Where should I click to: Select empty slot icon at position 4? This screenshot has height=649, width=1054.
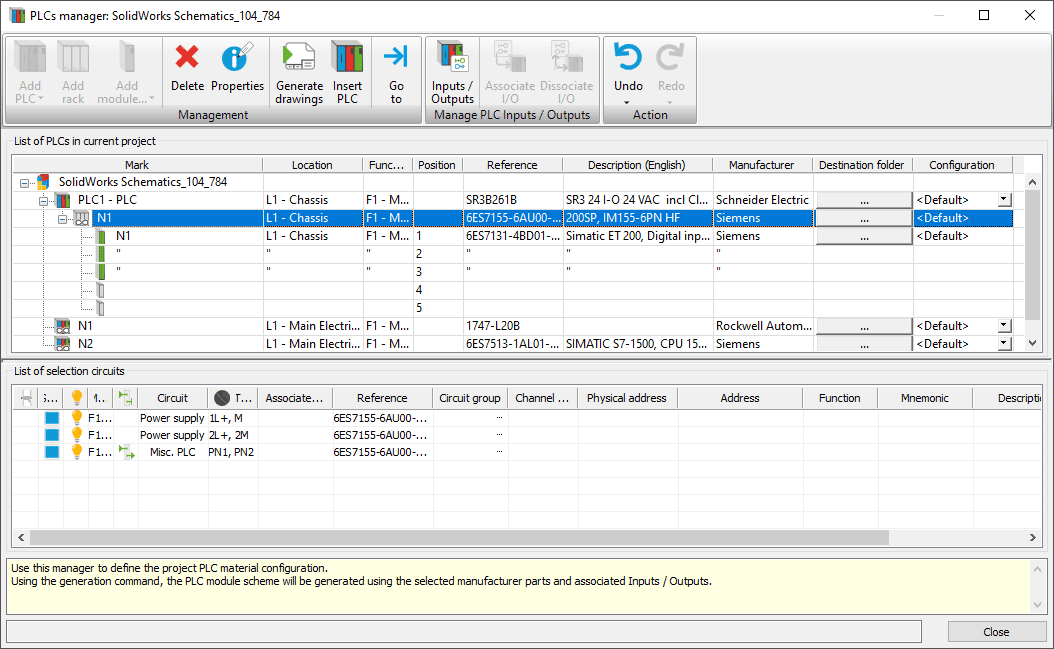pos(100,290)
